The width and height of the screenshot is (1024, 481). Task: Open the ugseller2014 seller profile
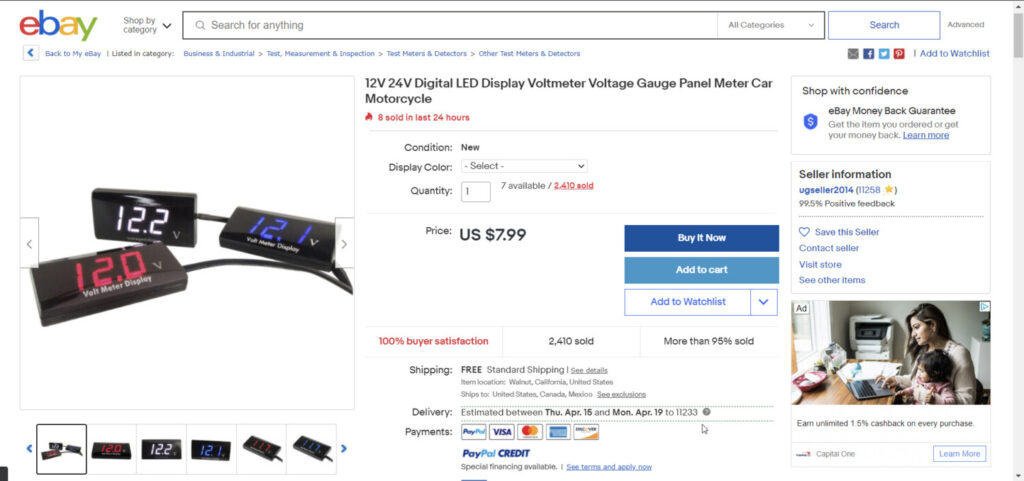coord(825,189)
